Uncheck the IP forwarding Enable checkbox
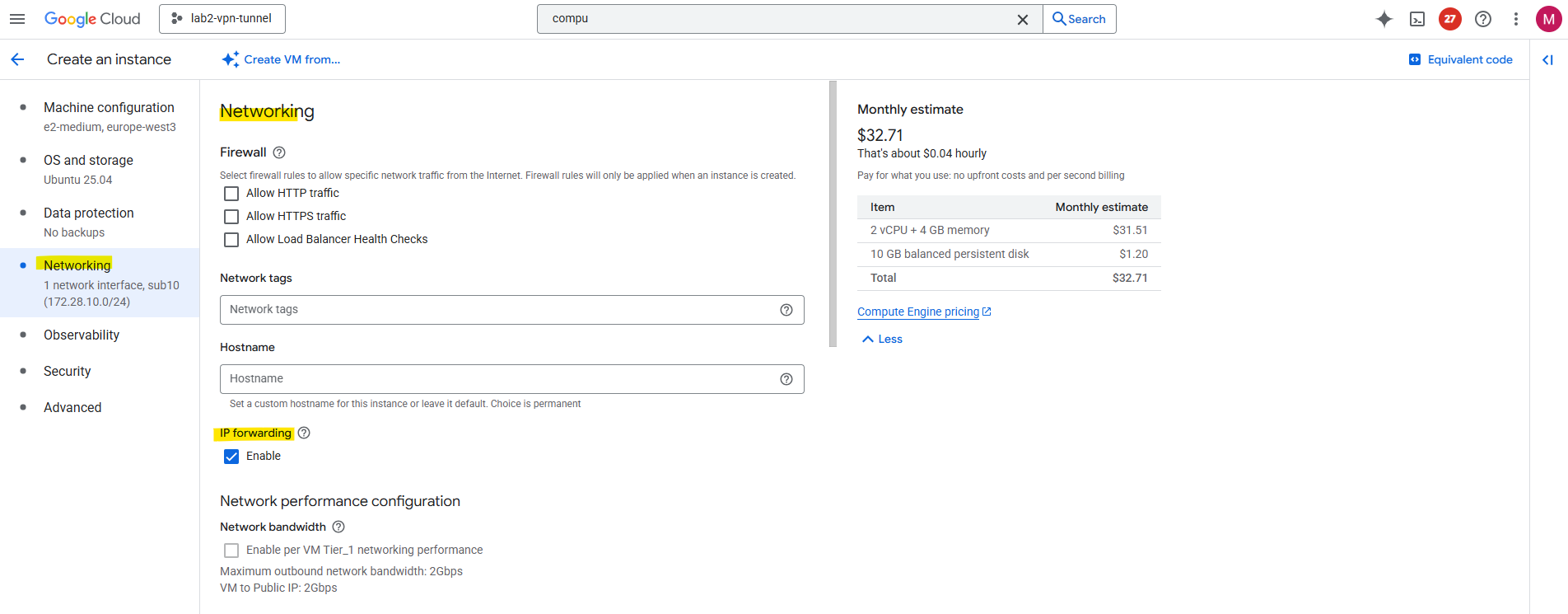 click(231, 457)
